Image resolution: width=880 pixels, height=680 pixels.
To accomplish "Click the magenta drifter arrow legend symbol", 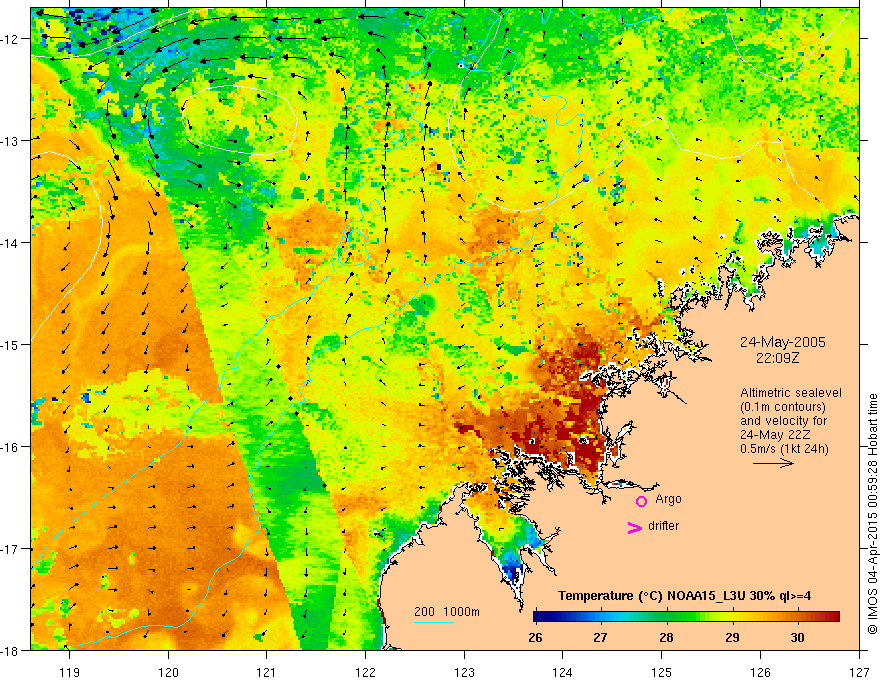I will [635, 527].
